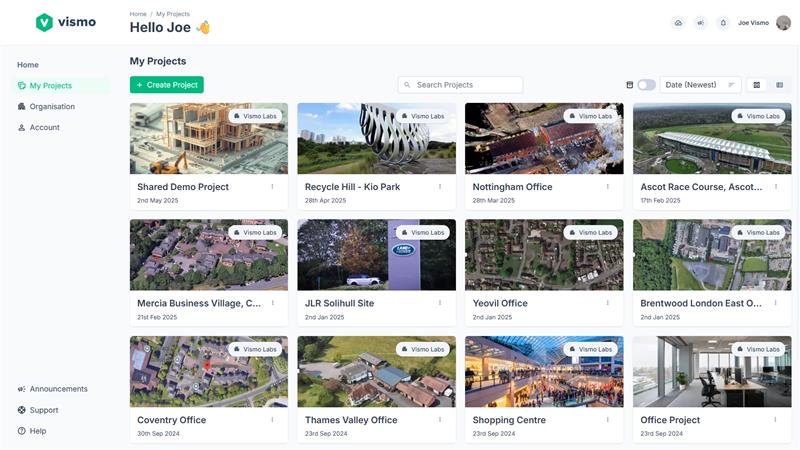Open Recycle Hill - Kio Park thumbnail
This screenshot has height=450, width=800.
(x=377, y=139)
